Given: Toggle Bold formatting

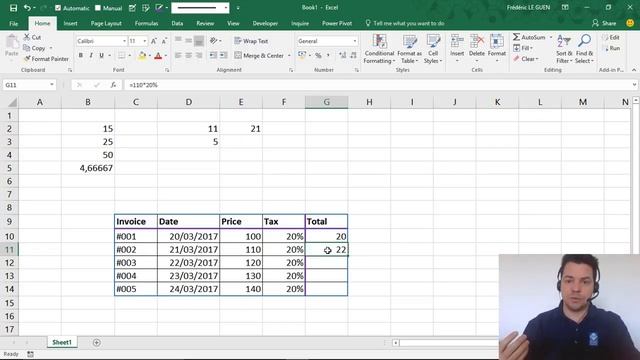Looking at the screenshot, I should pos(81,55).
